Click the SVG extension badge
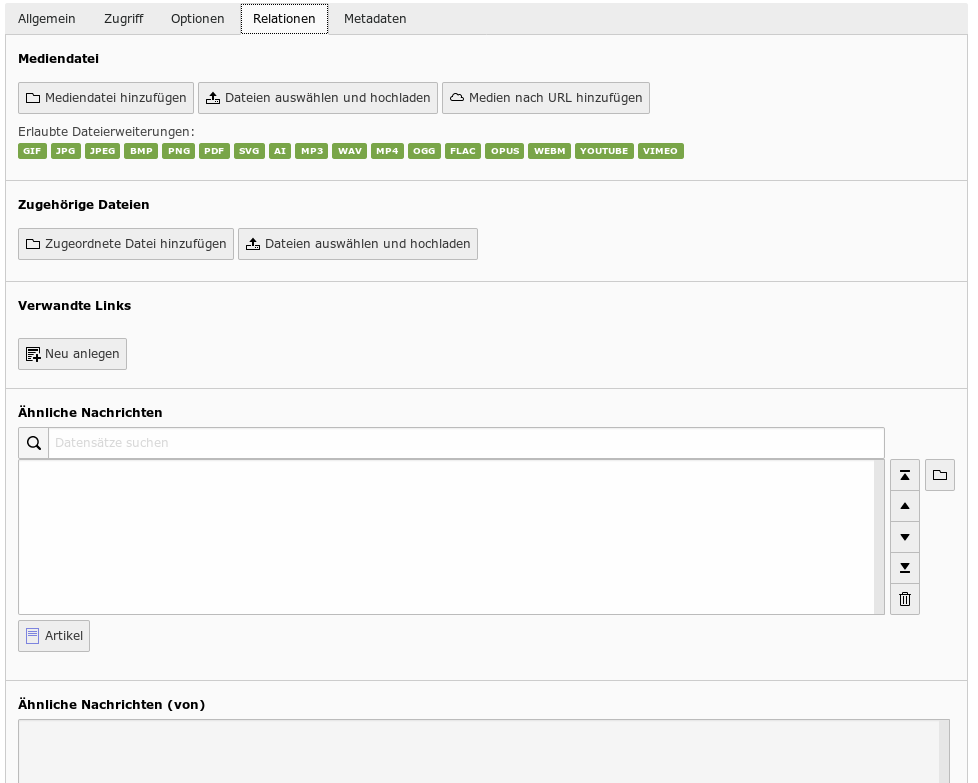Screen dimensions: 978x783 [249, 151]
